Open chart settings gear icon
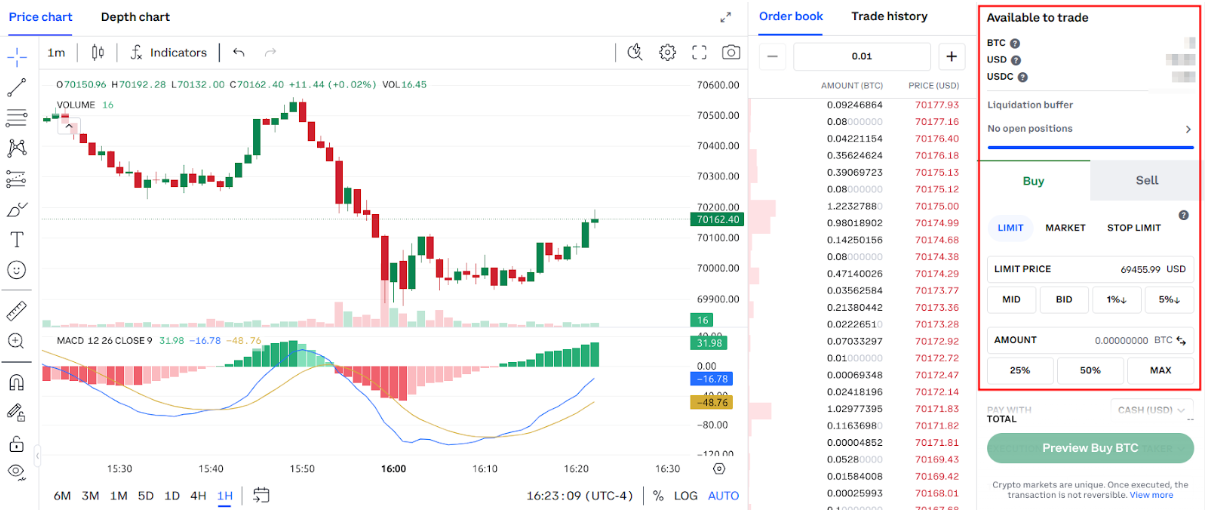1206x522 pixels. click(x=667, y=53)
